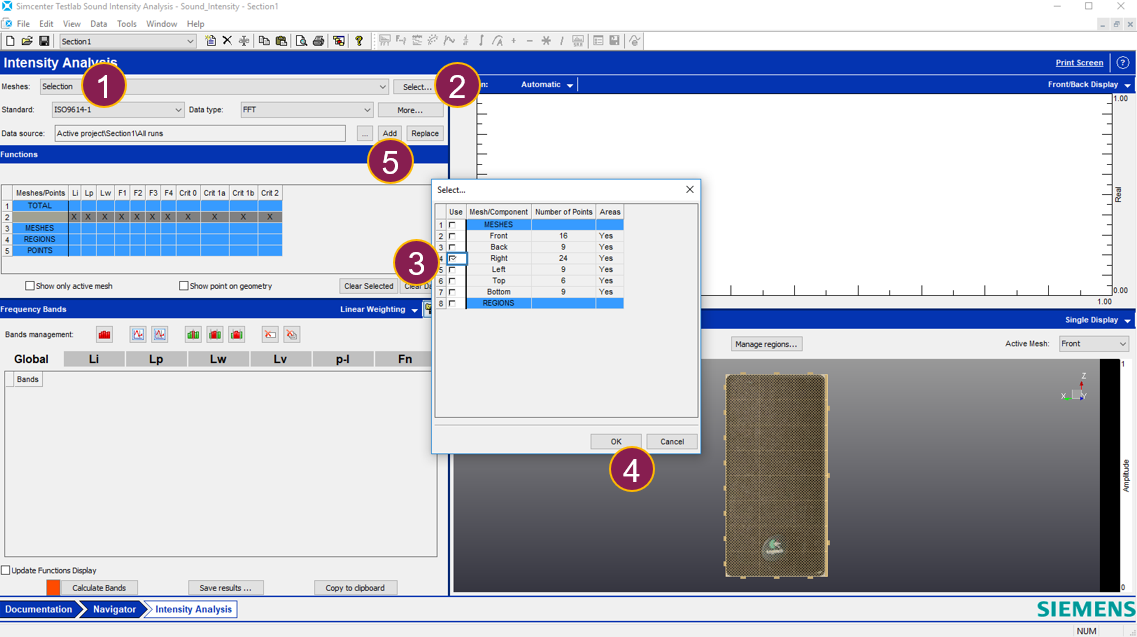Toggle Update Functions Display checkbox
1137x637 pixels.
[x=6, y=570]
